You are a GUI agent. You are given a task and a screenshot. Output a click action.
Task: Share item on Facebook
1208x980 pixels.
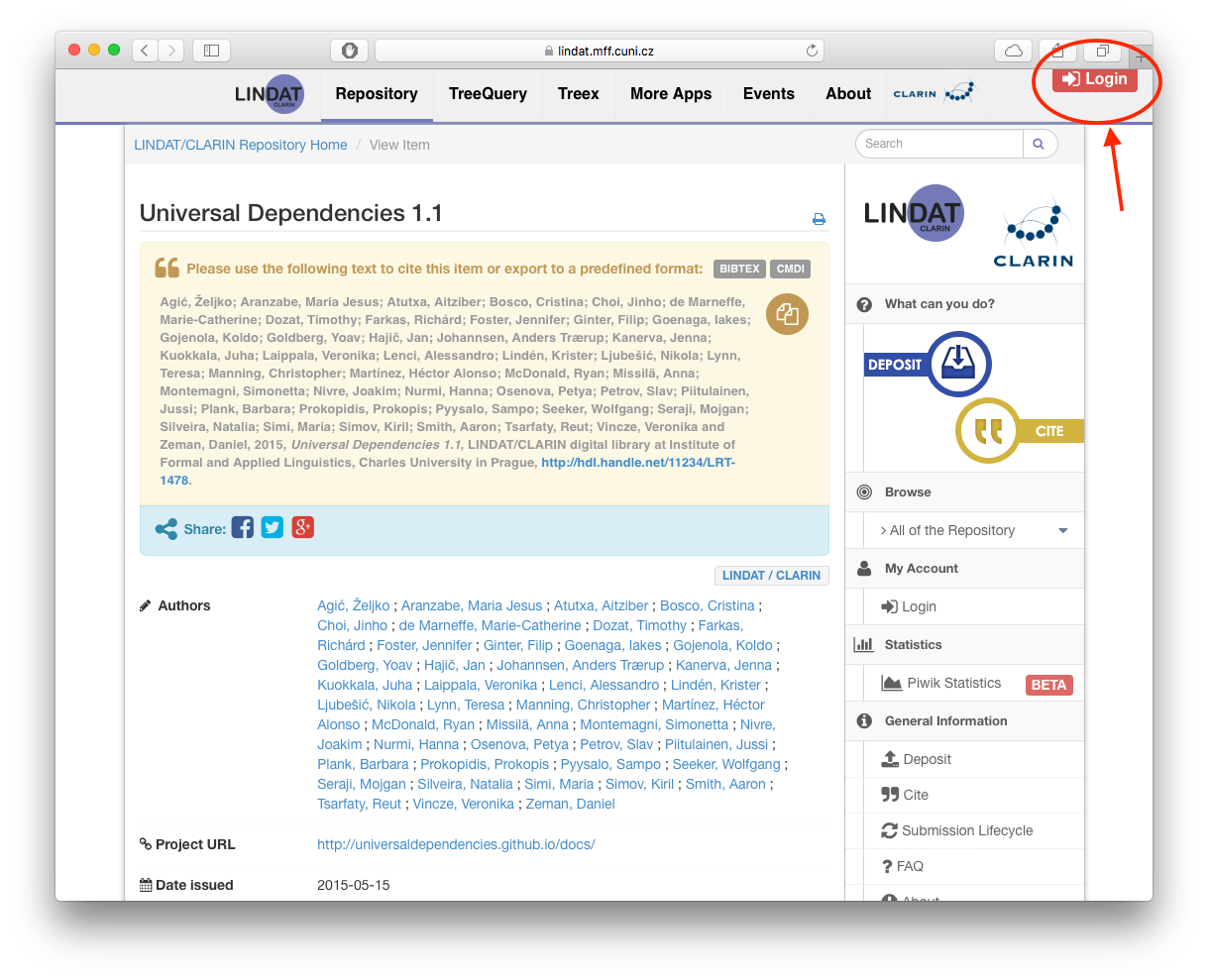[x=243, y=527]
